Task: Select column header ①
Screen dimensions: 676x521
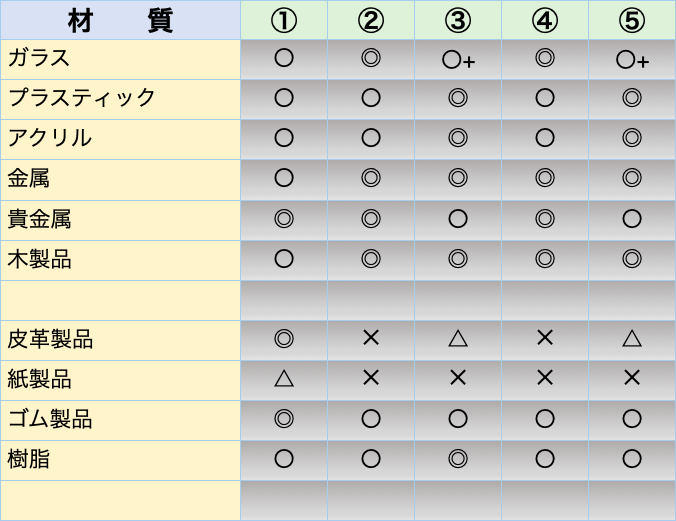Action: pyautogui.click(x=284, y=20)
